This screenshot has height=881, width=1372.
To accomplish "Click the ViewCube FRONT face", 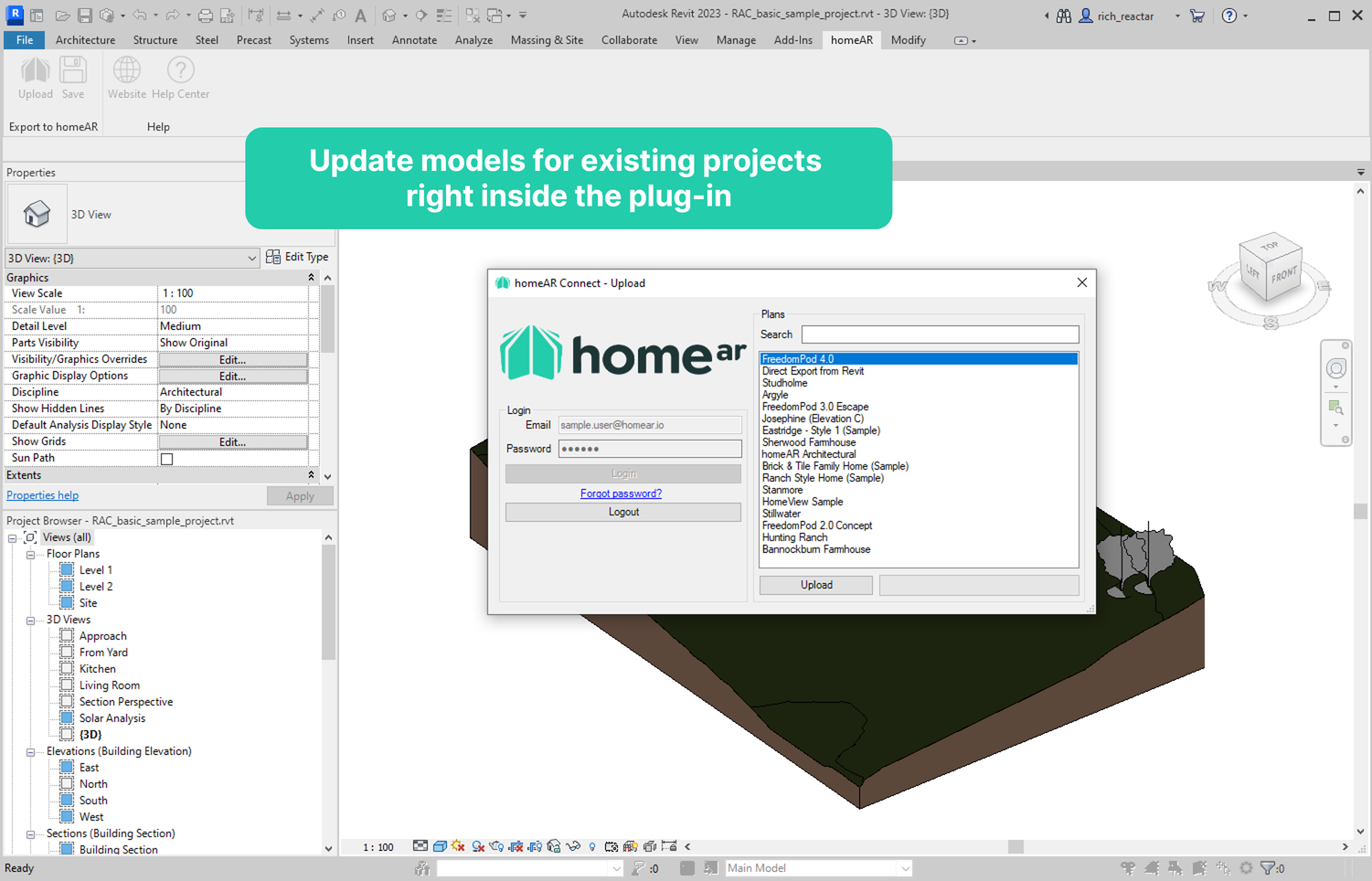I will [x=1282, y=274].
